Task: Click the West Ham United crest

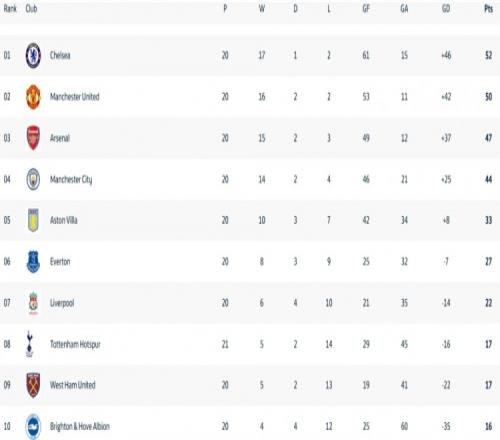Action: [33, 385]
